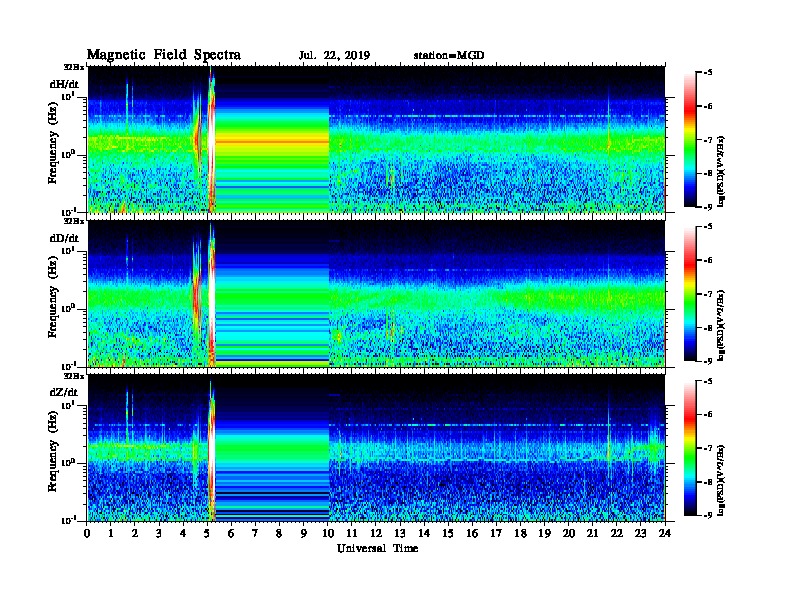Click hour '24' on the time axis
792x612 pixels.
click(665, 533)
